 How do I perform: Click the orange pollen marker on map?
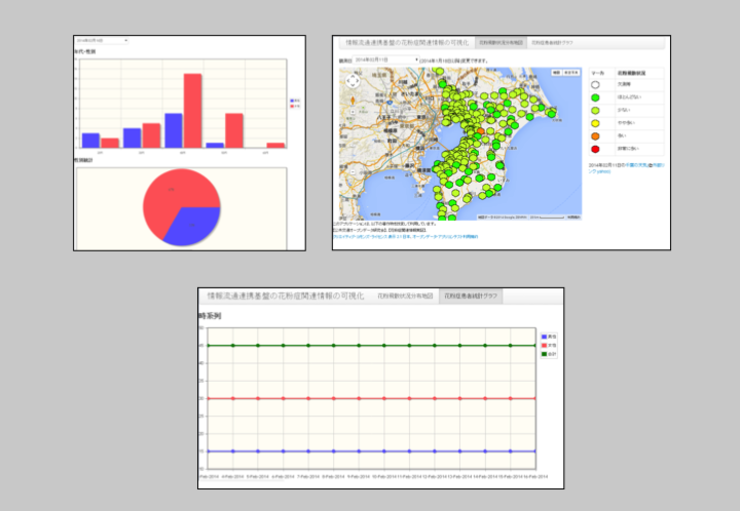click(x=481, y=130)
